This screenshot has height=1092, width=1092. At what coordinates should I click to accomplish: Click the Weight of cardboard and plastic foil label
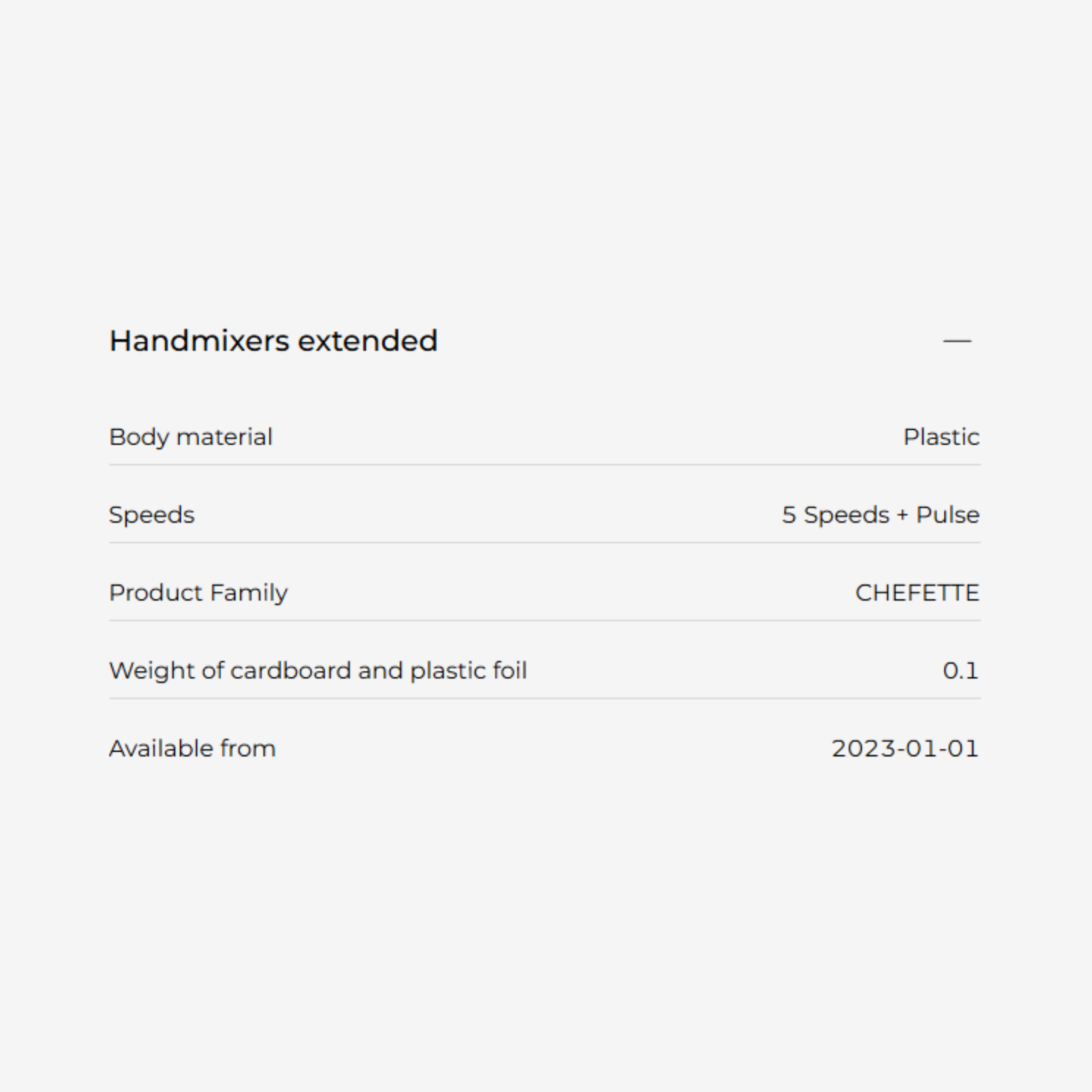coord(318,671)
